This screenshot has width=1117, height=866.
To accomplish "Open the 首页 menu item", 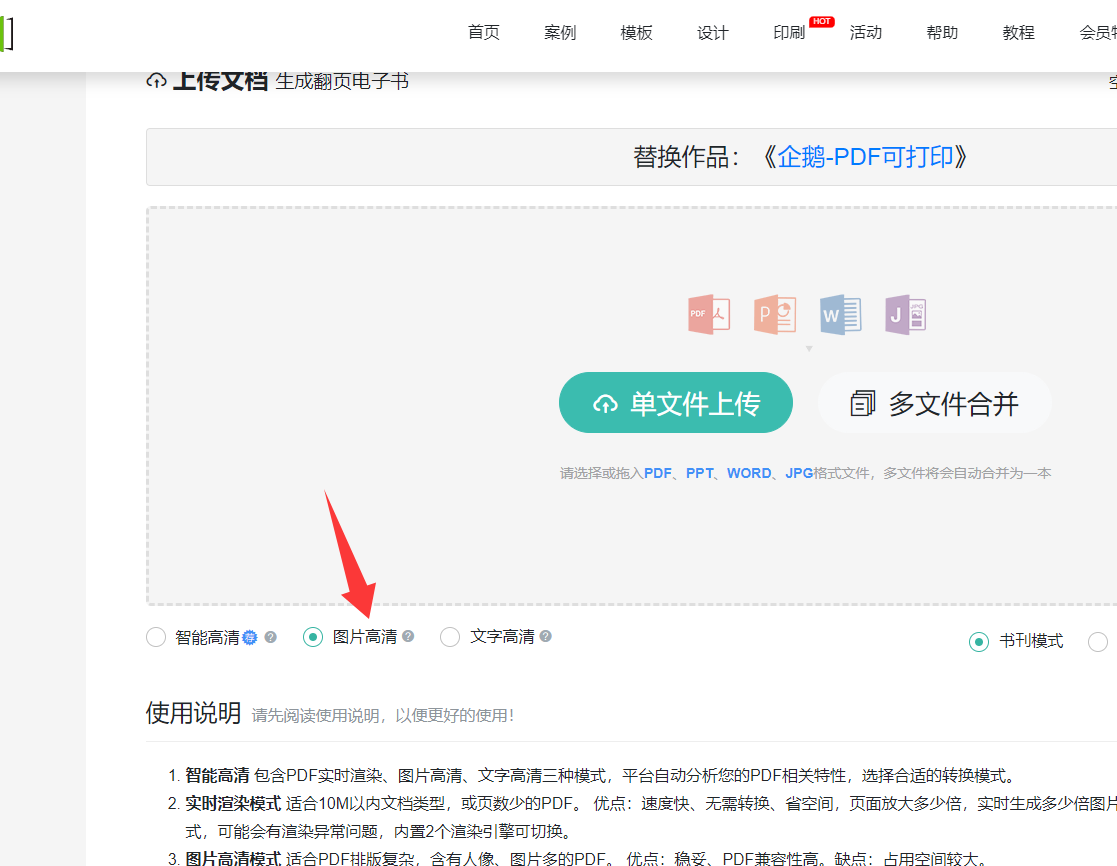I will [x=484, y=33].
